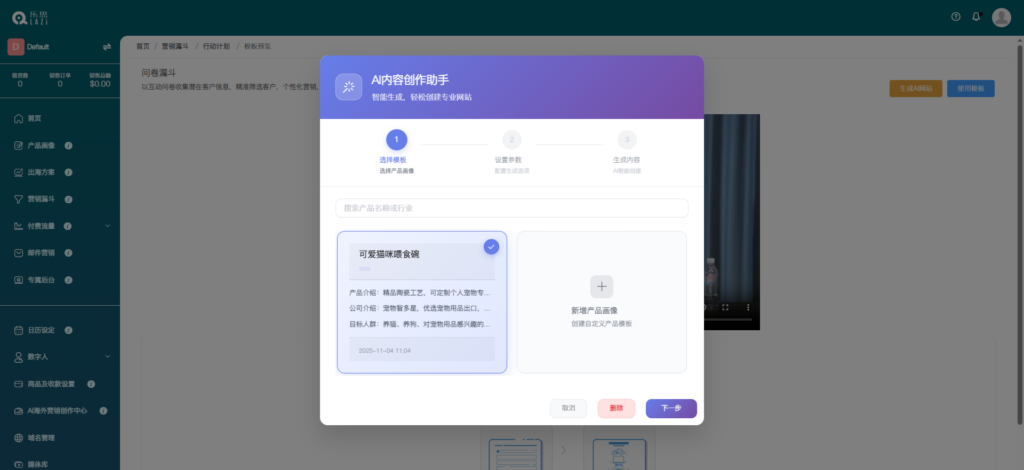Open help via question mark icon
This screenshot has height=470, width=1024.
click(955, 17)
